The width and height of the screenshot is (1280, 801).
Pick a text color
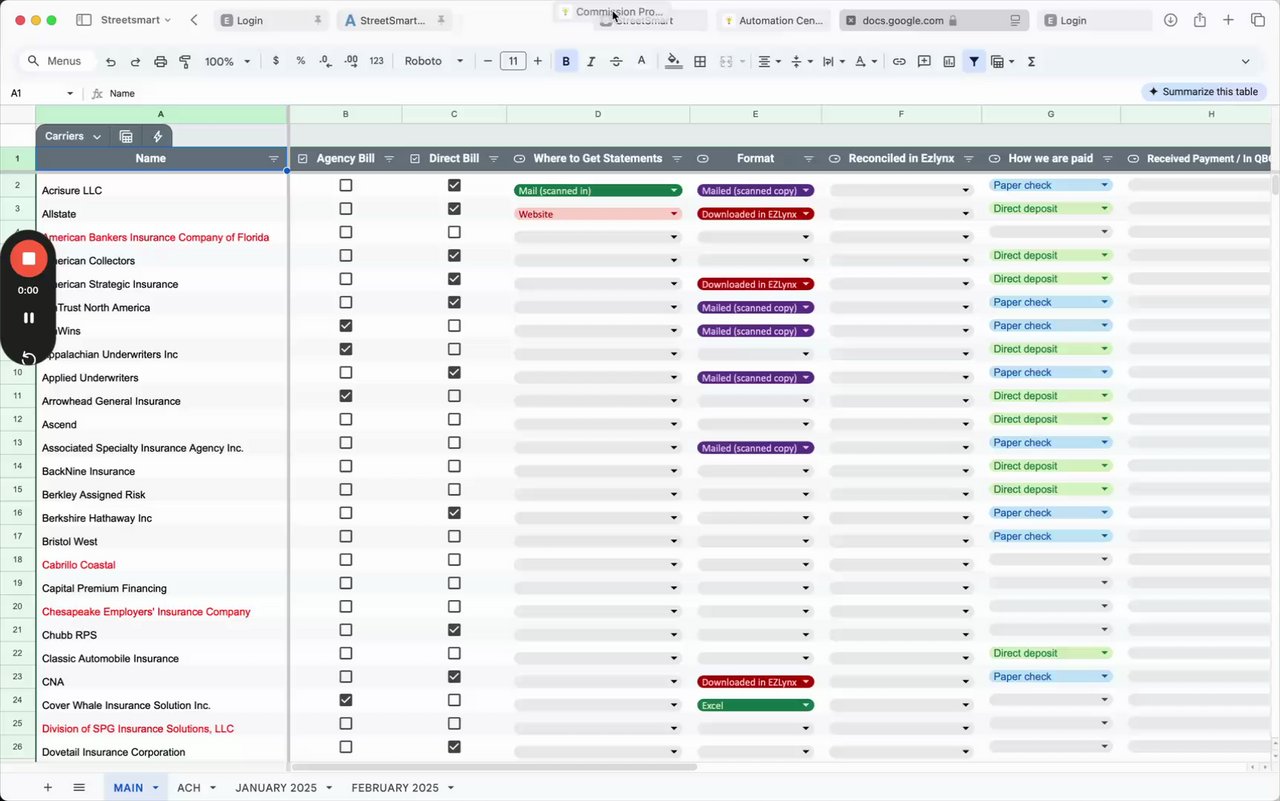coord(642,62)
